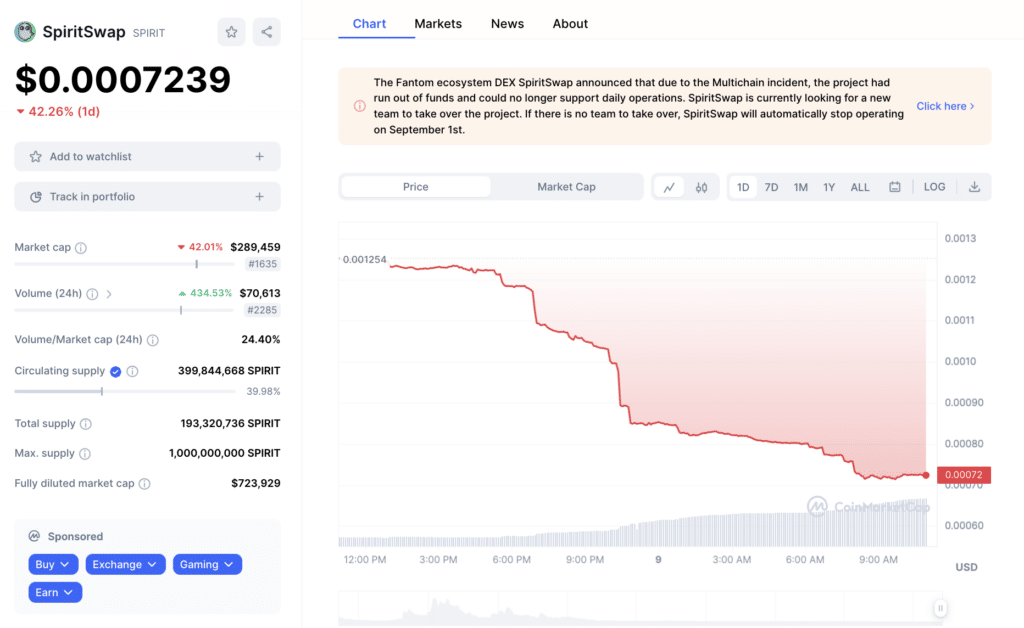
Task: Click the 399,844,668 SPIRIT supply value
Action: [x=229, y=371]
